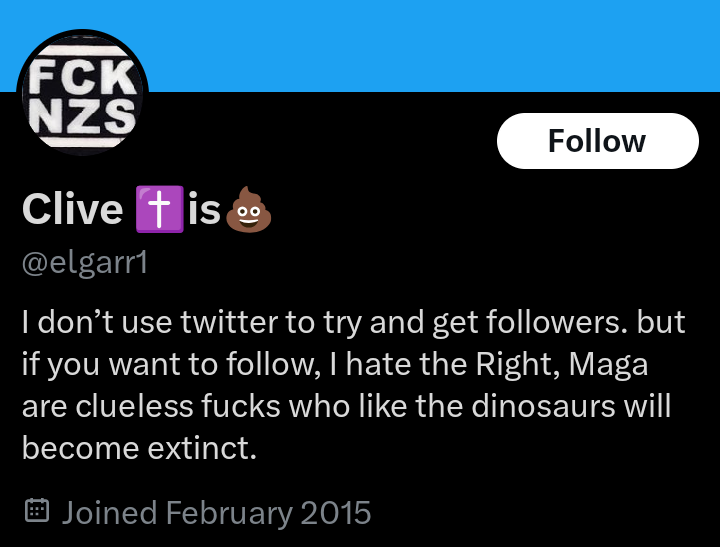Click the display name Clive
The image size is (720, 547).
[72, 209]
